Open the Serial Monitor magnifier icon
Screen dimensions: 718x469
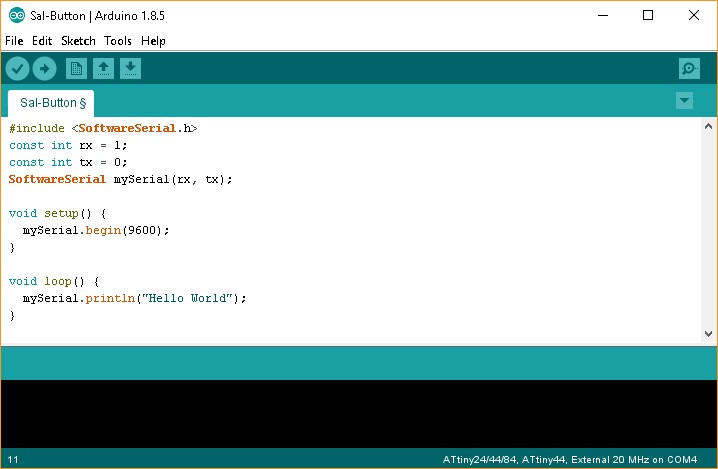689,69
